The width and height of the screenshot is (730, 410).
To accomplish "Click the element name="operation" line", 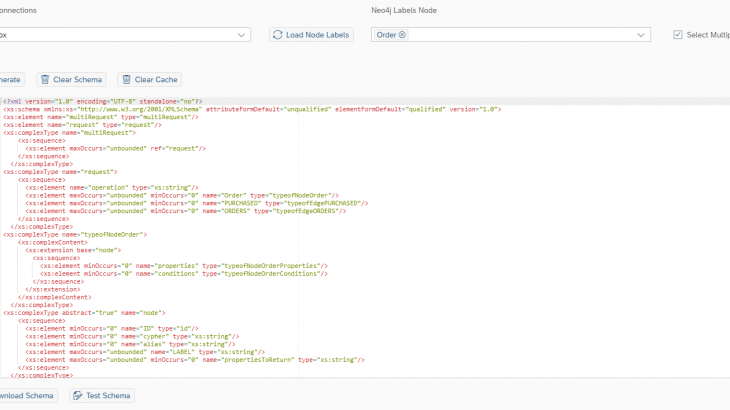I will (112, 188).
